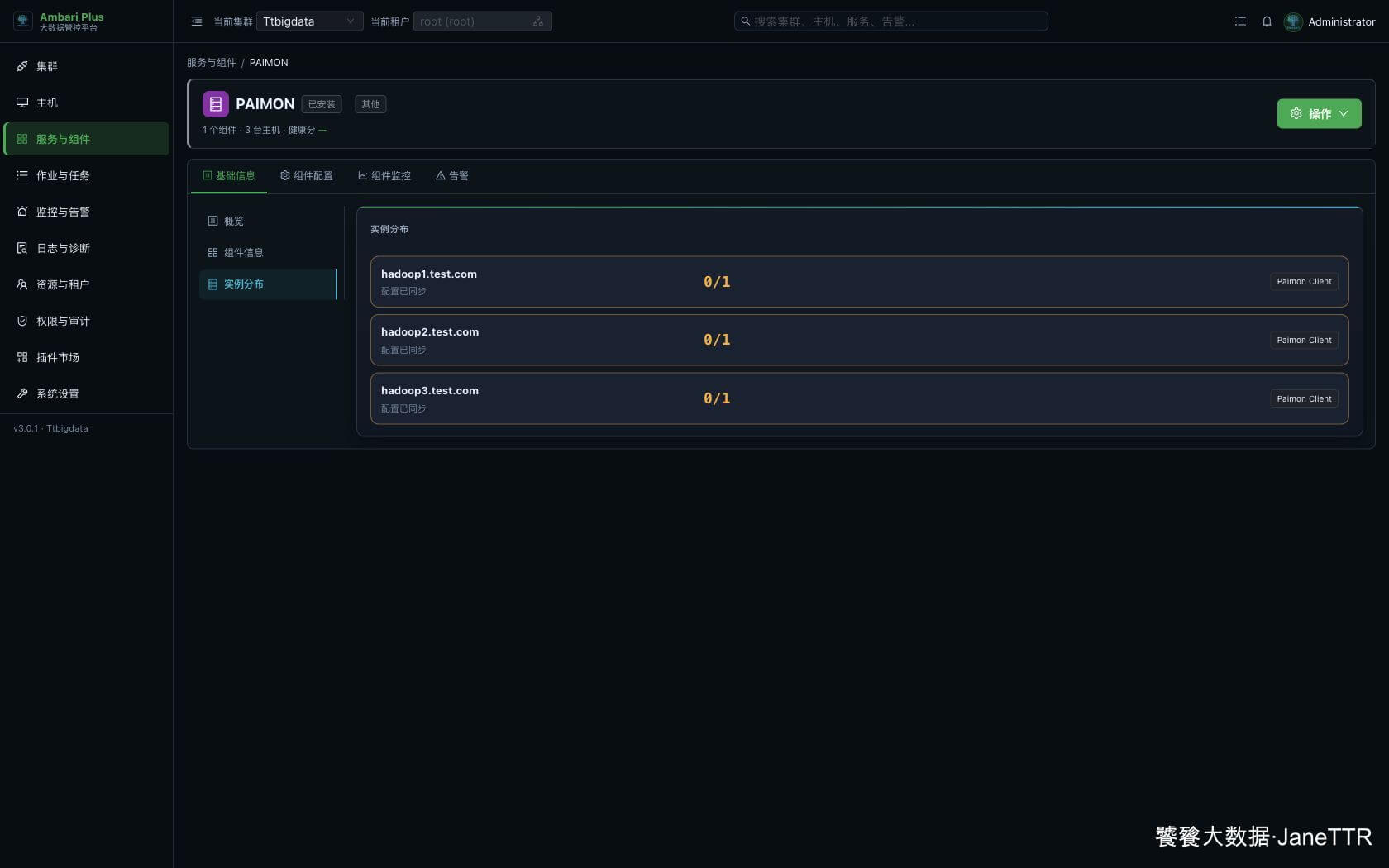Switch to the 组件监控 tab
The width and height of the screenshot is (1389, 868).
[x=384, y=175]
